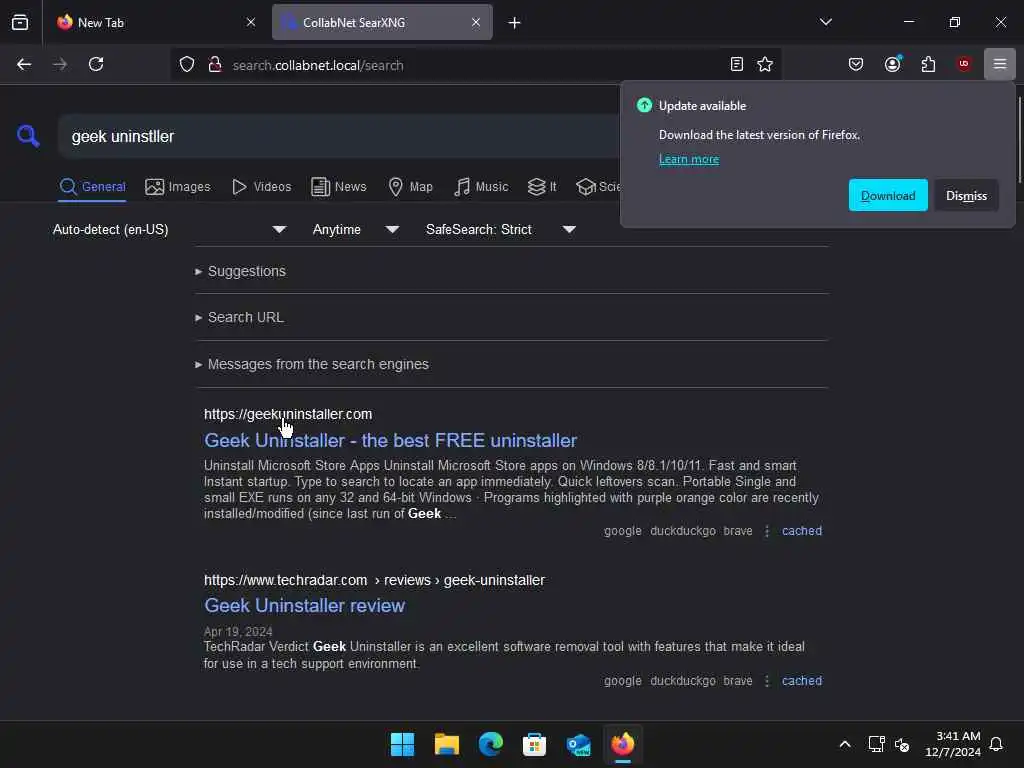Screen dimensions: 1024x768
Task: Open the Firefox hamburger menu
Action: 999,64
